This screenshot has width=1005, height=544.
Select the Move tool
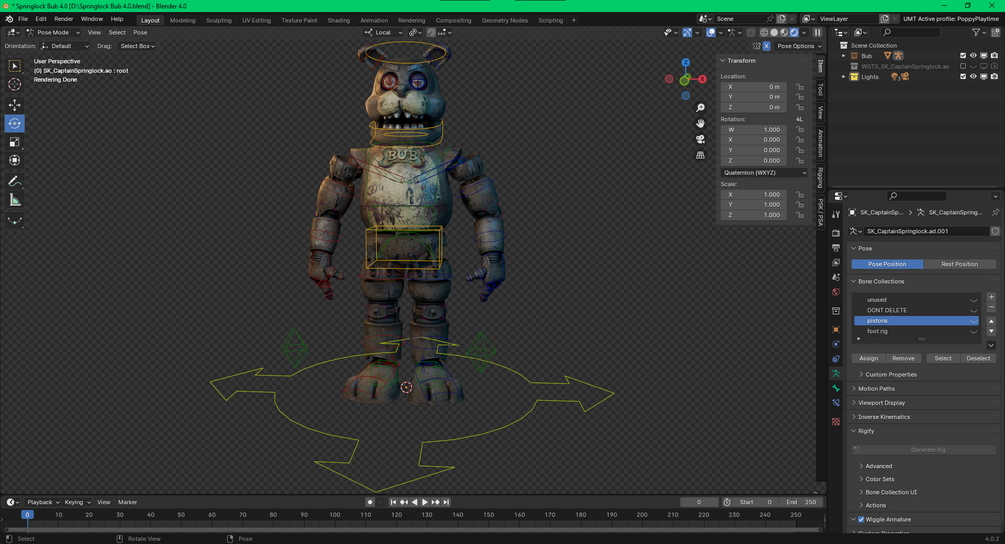pos(14,104)
